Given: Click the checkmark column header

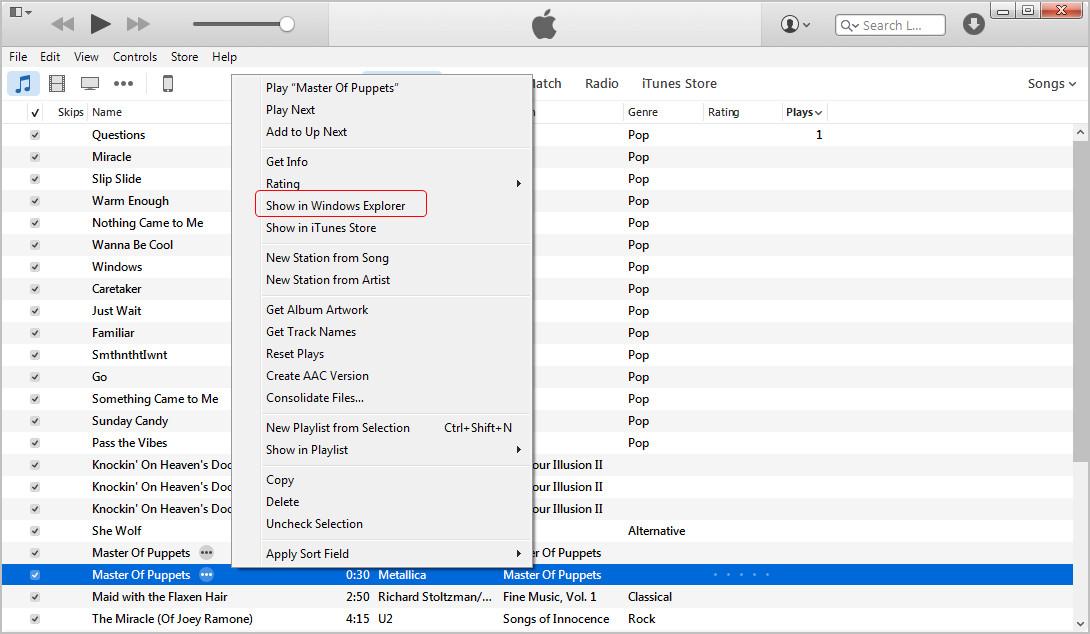Looking at the screenshot, I should (35, 113).
